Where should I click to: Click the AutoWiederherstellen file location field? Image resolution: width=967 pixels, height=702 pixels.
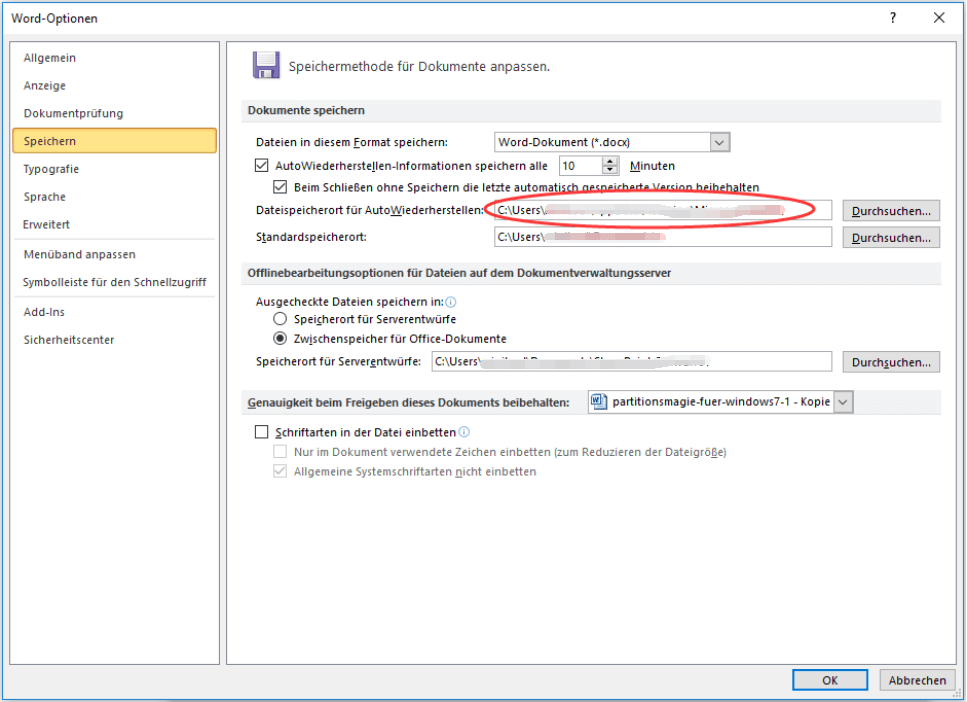(x=663, y=210)
